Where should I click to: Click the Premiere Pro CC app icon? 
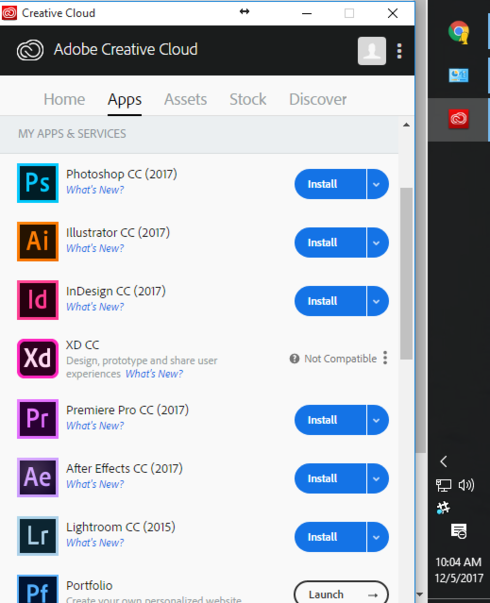point(38,419)
